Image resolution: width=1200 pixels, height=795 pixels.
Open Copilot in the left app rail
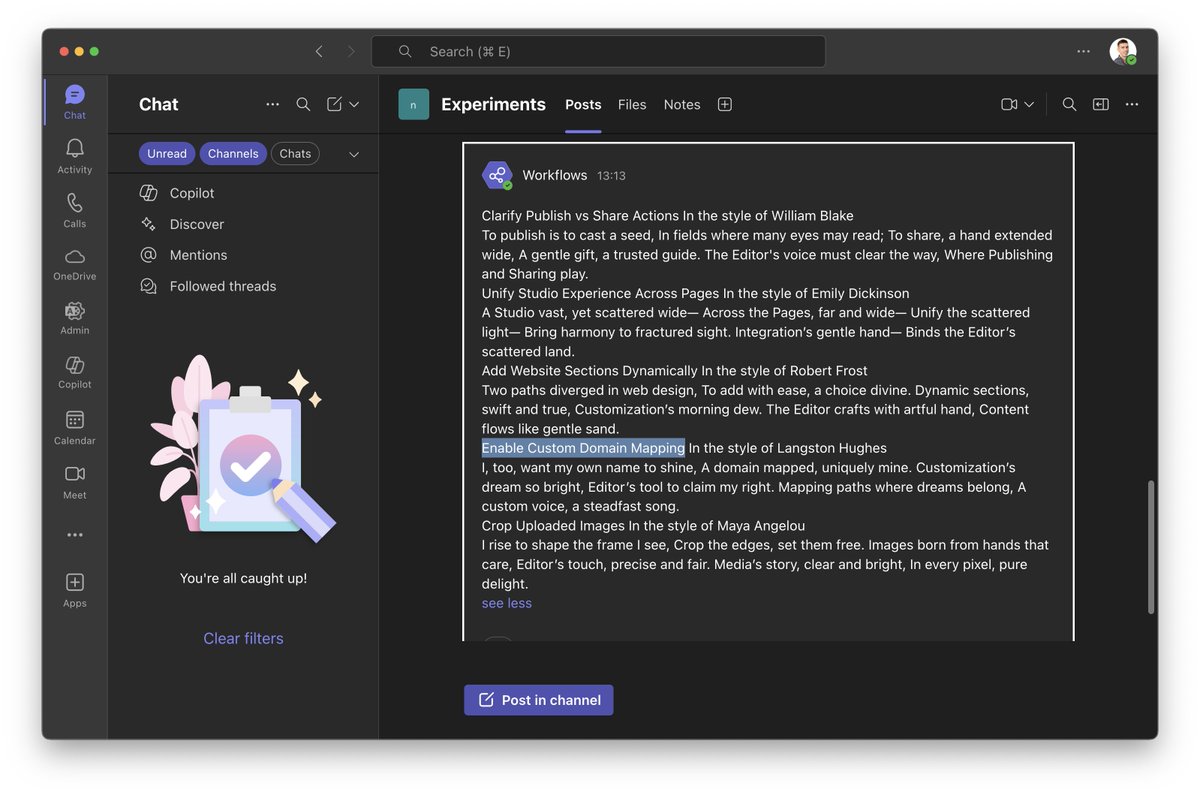click(75, 372)
